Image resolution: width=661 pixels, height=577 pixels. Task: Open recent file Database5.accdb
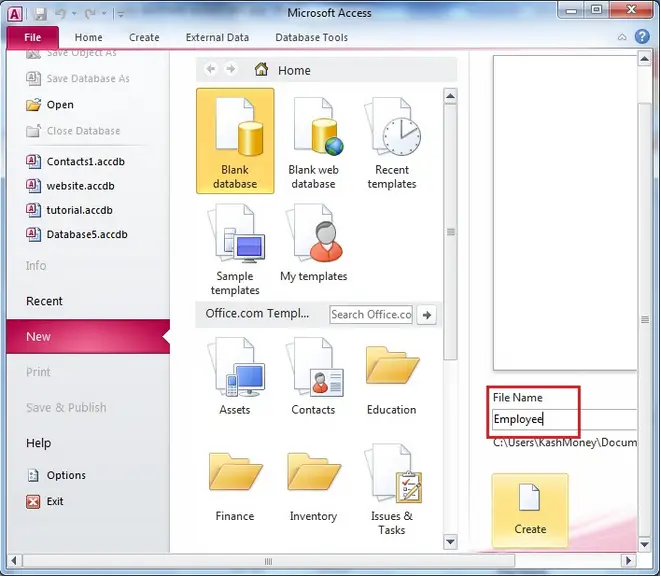pyautogui.click(x=77, y=234)
